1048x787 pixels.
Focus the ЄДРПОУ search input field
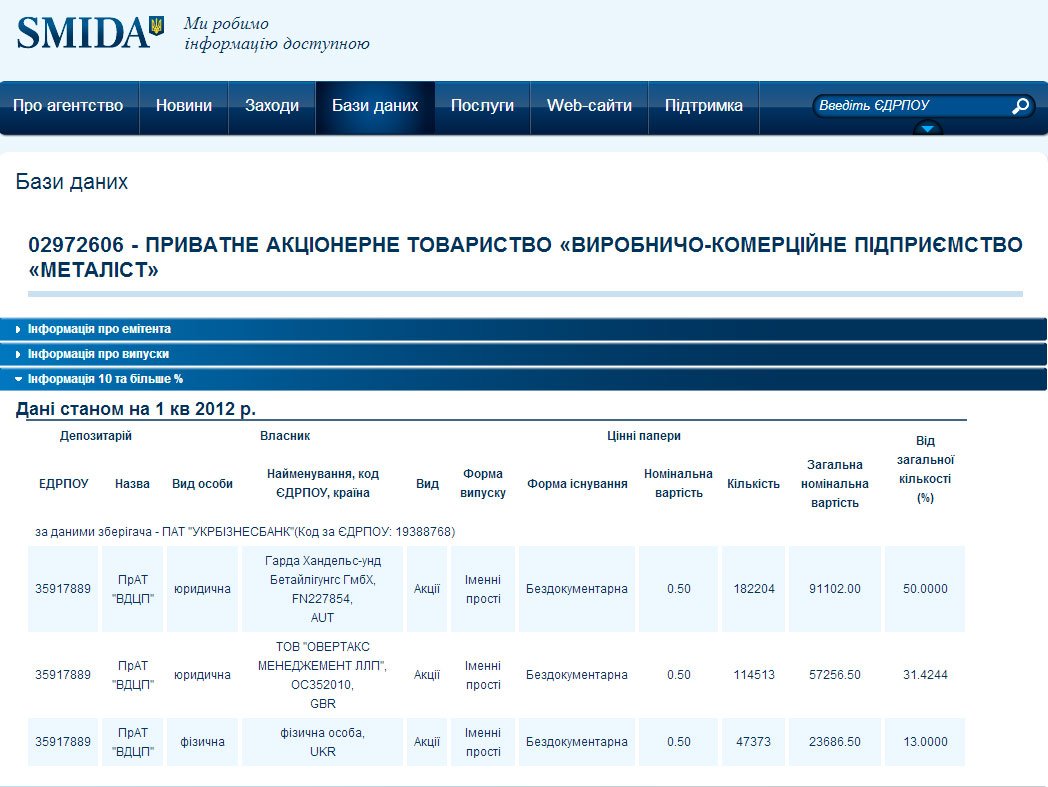point(912,106)
